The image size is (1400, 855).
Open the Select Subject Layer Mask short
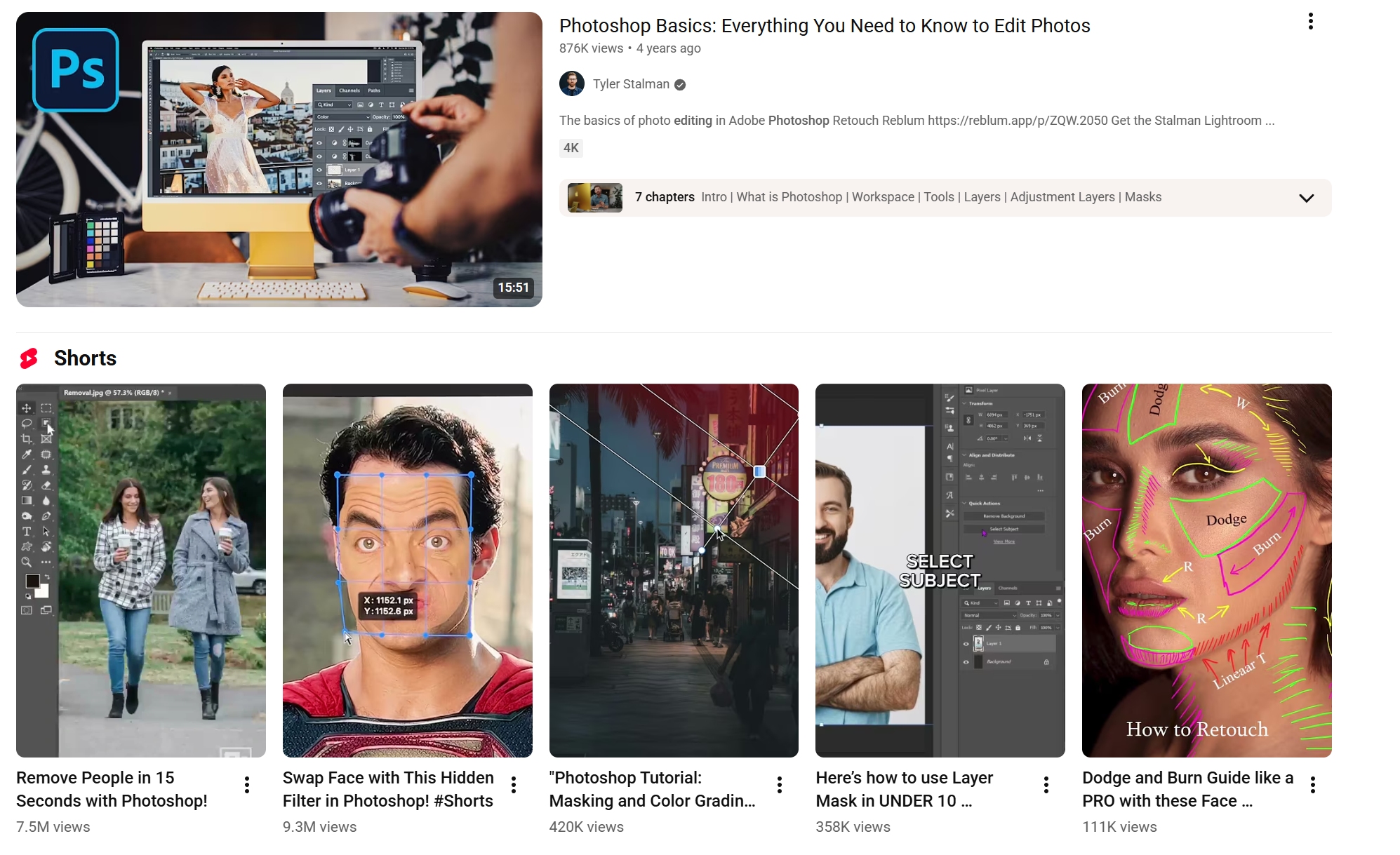tap(940, 570)
